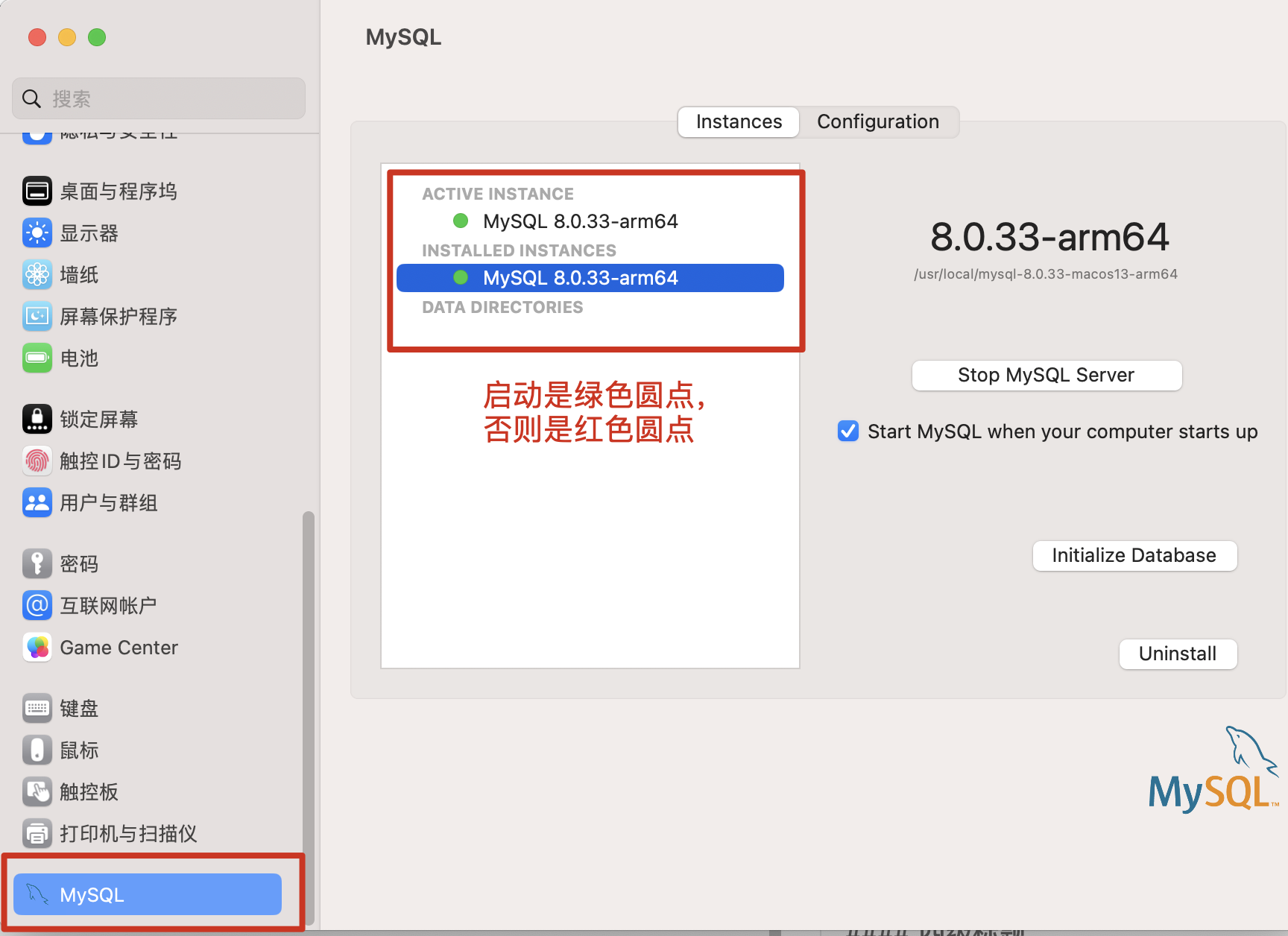Open the Keyboard icon (键盘)
1288x936 pixels.
[37, 709]
